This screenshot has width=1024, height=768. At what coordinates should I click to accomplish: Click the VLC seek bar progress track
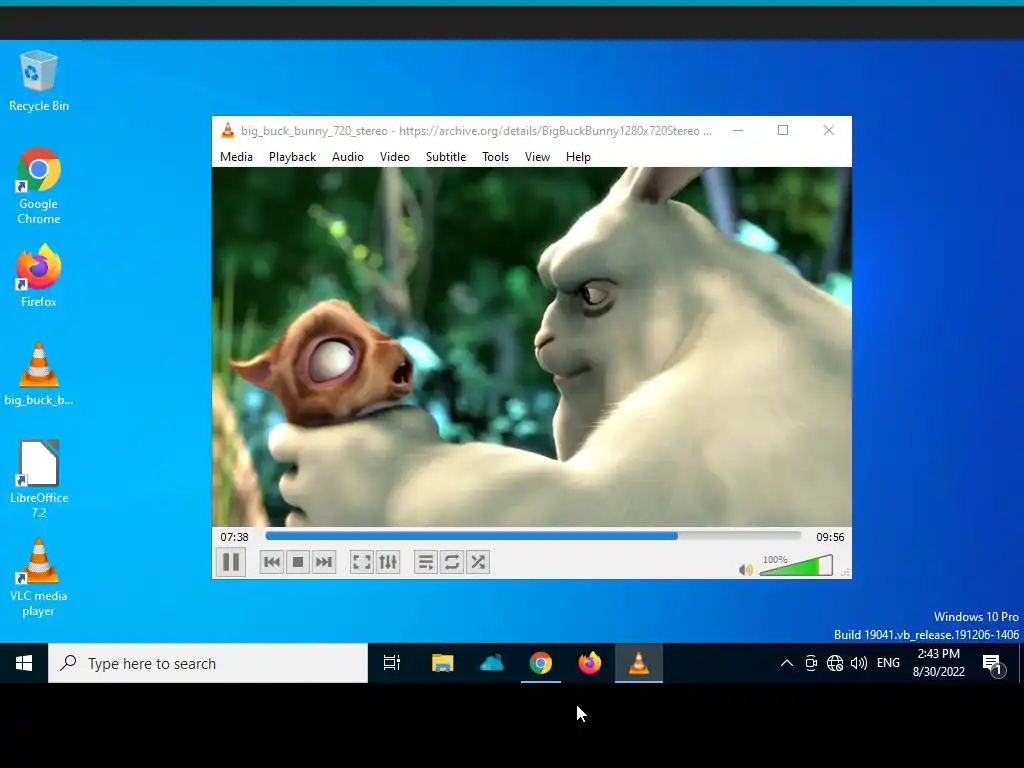[x=533, y=536]
